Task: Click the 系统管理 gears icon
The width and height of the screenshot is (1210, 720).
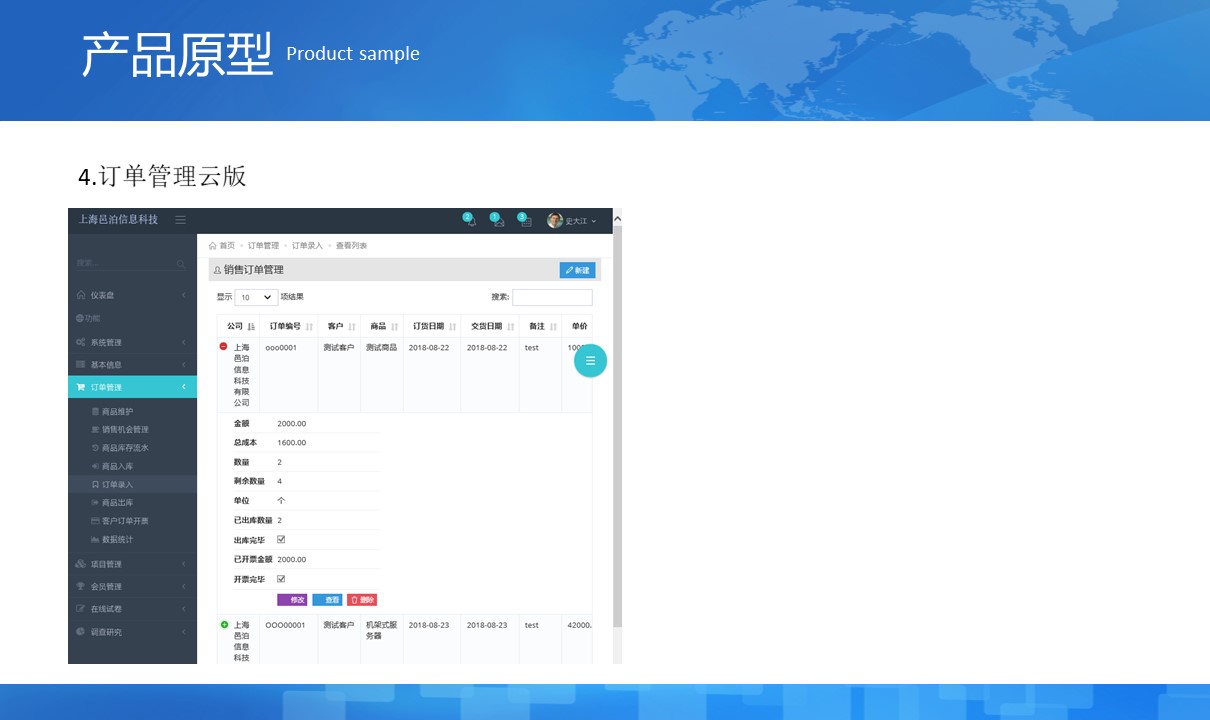Action: 81,342
